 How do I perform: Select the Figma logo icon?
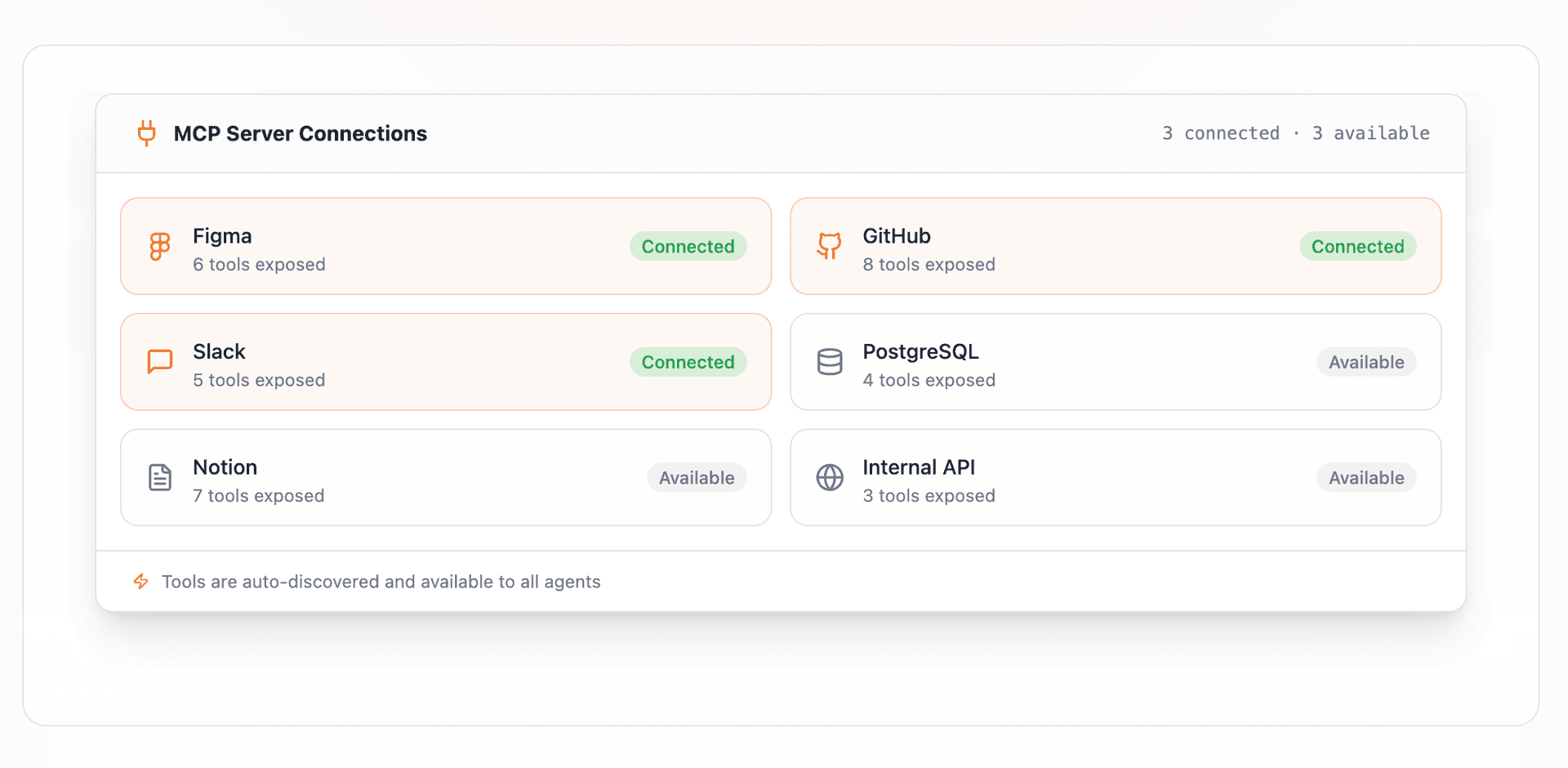point(160,246)
